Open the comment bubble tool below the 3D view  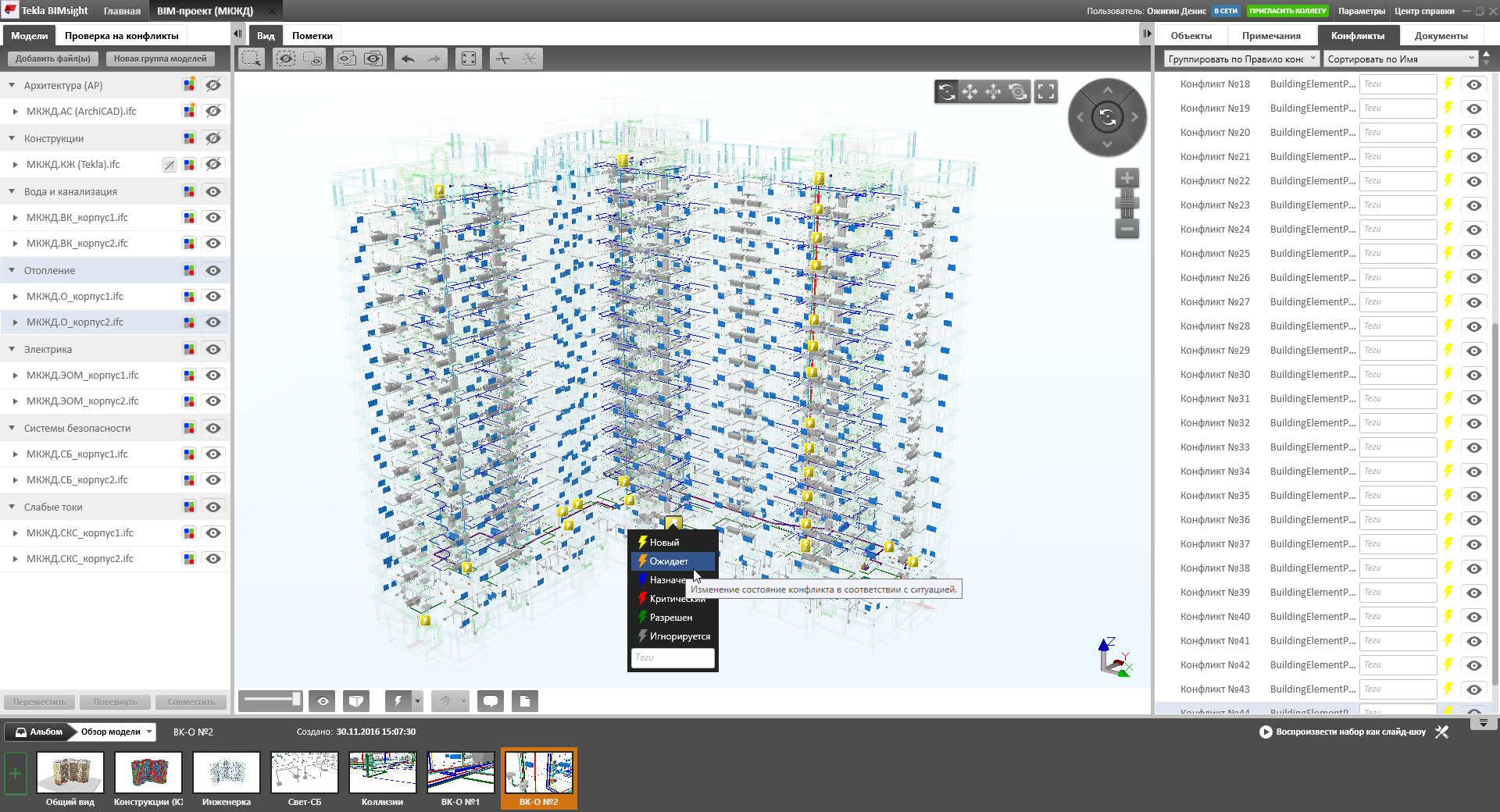click(491, 700)
